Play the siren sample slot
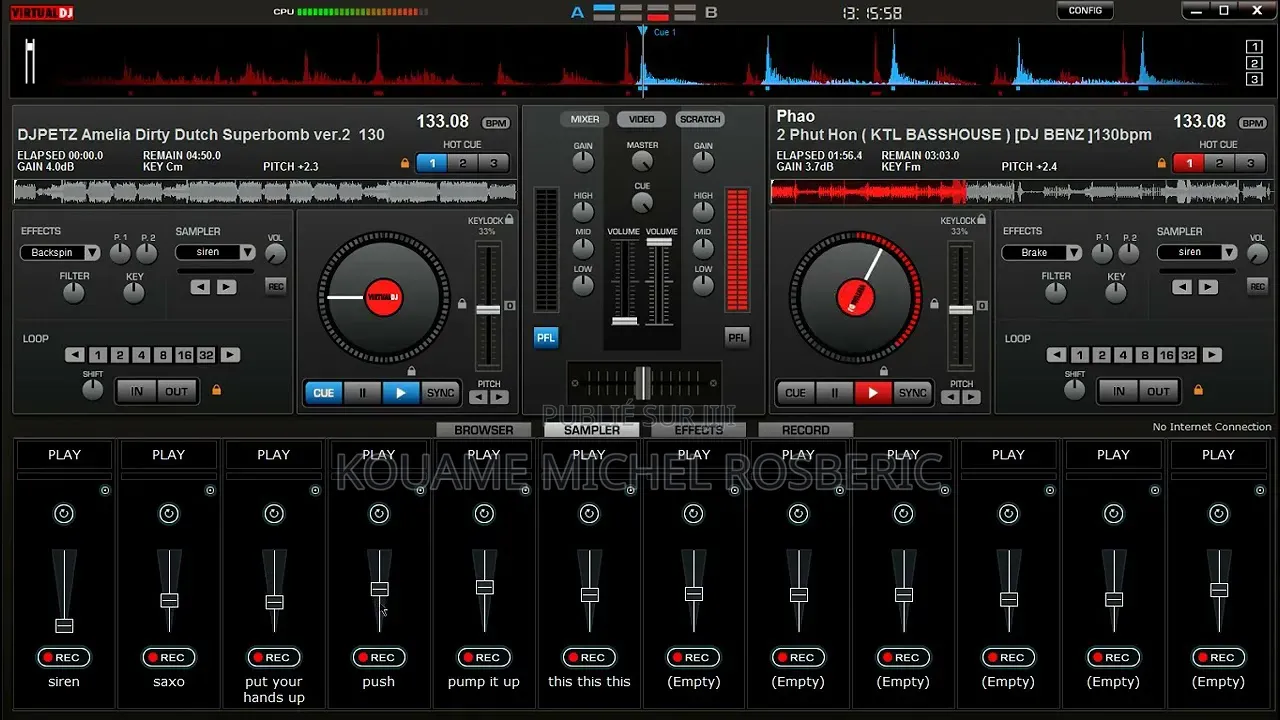The width and height of the screenshot is (1280, 720). [64, 455]
